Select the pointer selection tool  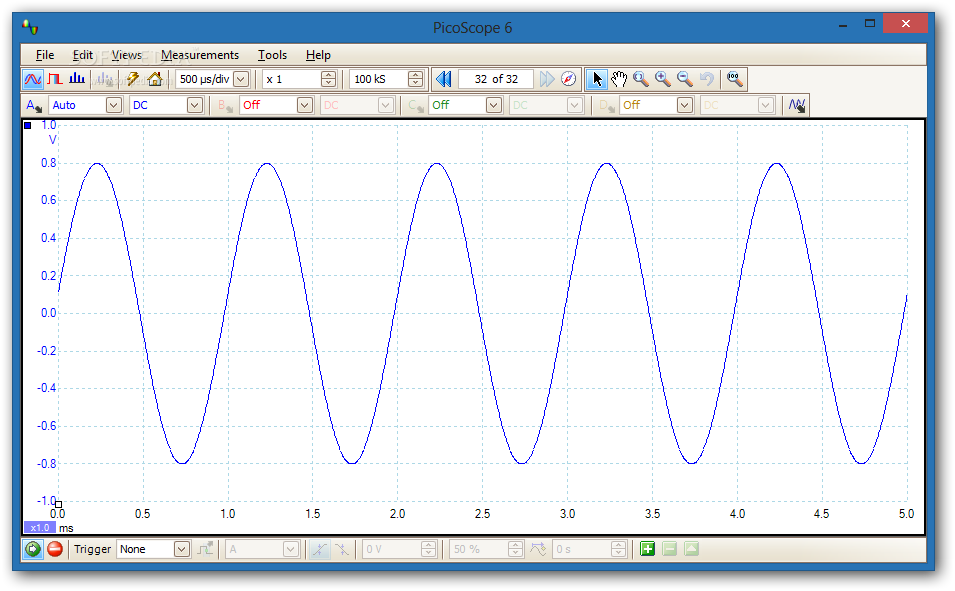point(596,79)
